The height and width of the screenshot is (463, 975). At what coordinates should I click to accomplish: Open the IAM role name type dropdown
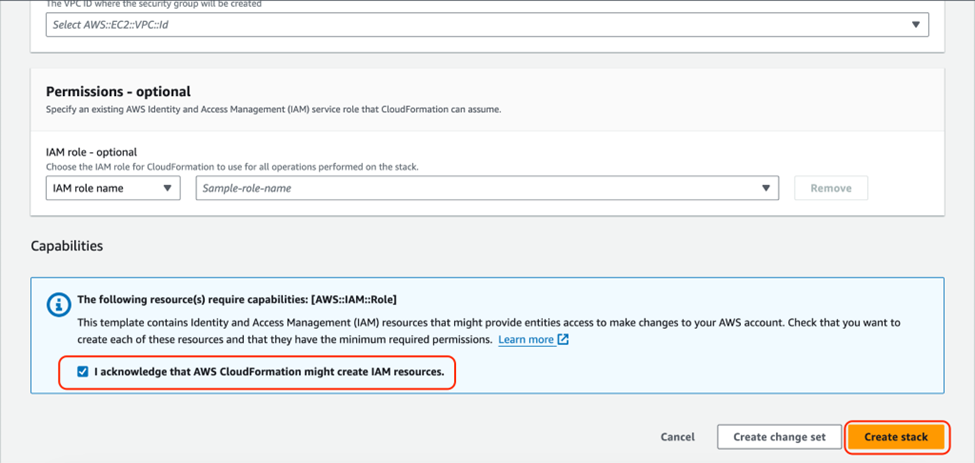112,188
